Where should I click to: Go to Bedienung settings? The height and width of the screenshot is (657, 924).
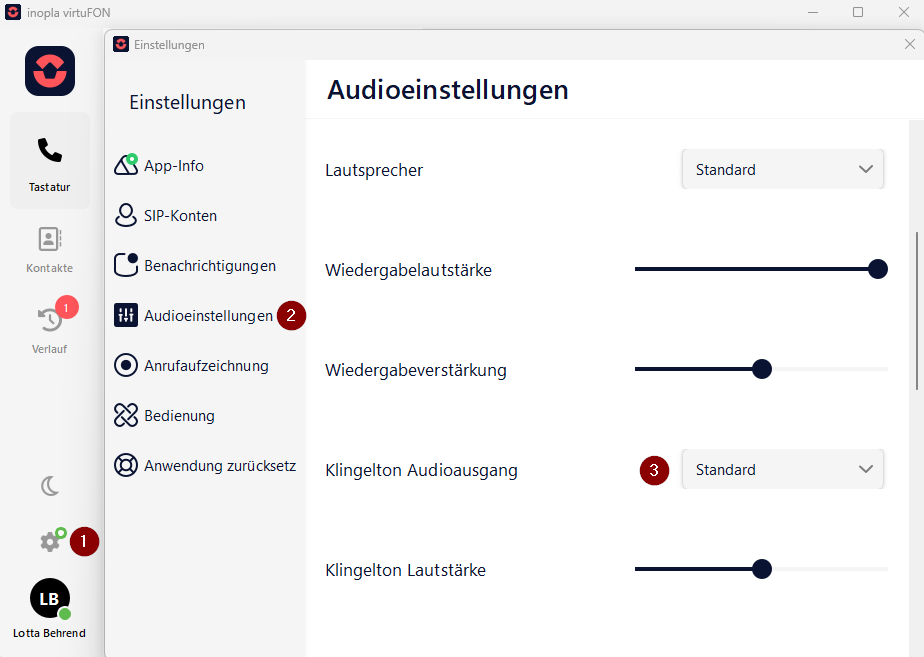coord(164,415)
